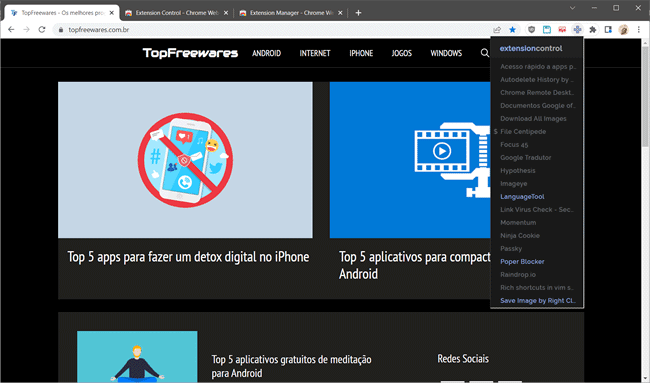Screen dimensions: 650x383
Task: Click the bookmark star icon
Action: pyautogui.click(x=512, y=29)
